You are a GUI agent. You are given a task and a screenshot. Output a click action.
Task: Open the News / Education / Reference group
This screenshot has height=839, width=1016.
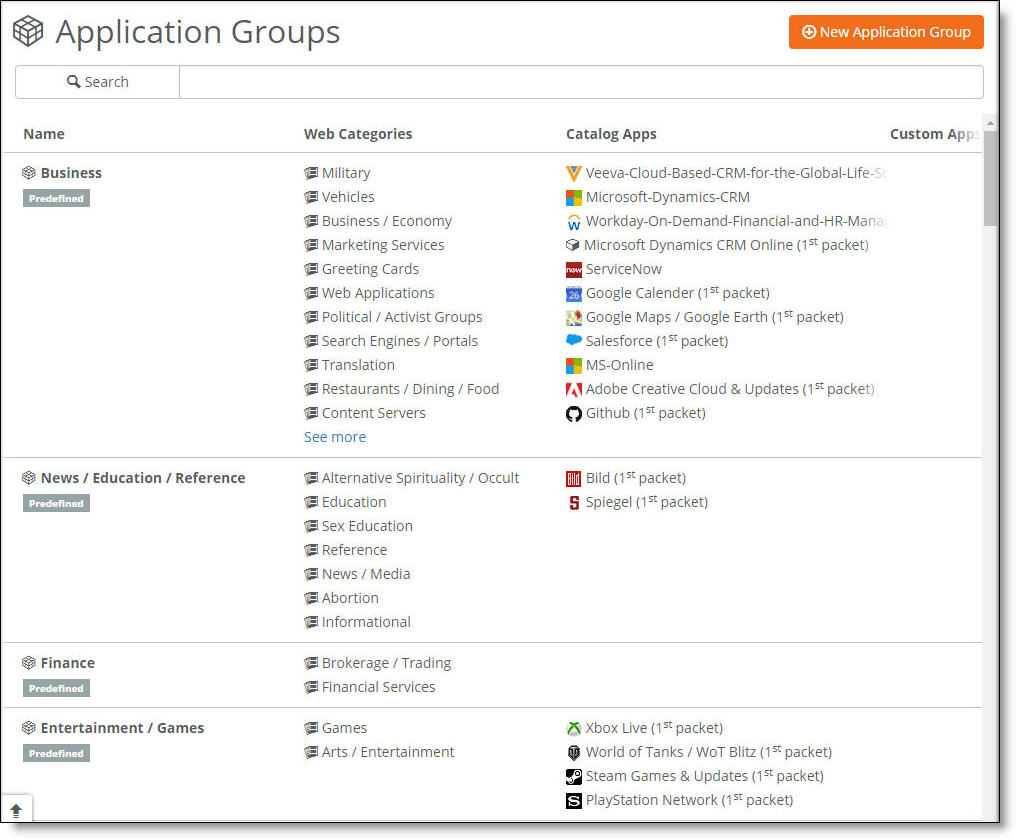143,478
